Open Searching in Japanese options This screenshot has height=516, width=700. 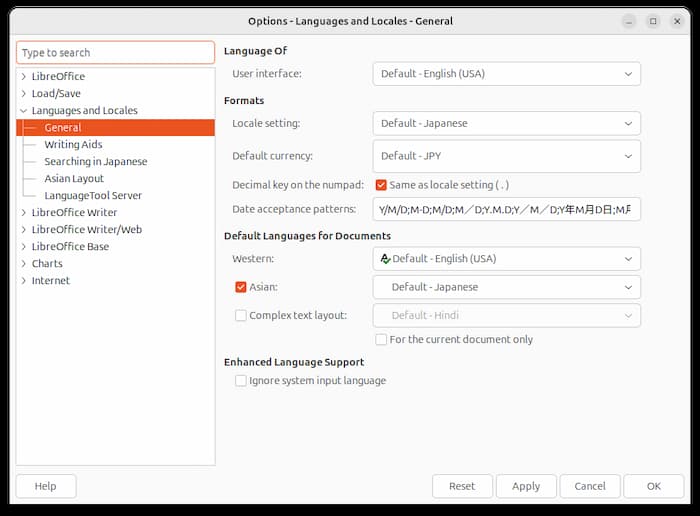coord(96,162)
